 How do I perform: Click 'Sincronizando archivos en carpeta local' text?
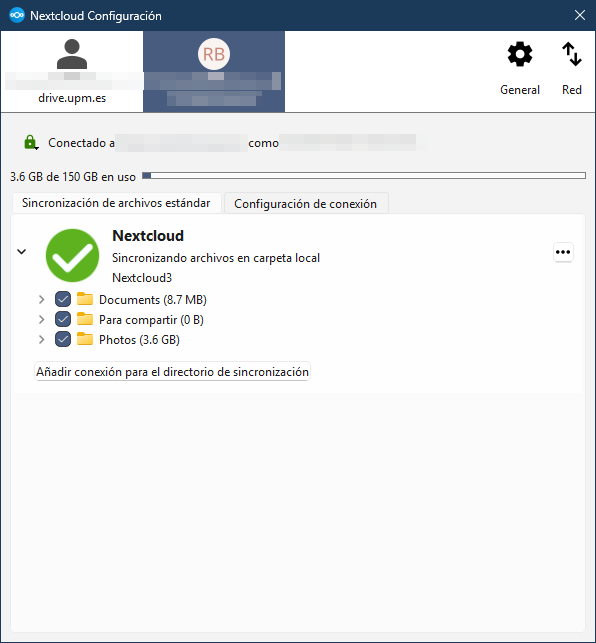tap(216, 258)
